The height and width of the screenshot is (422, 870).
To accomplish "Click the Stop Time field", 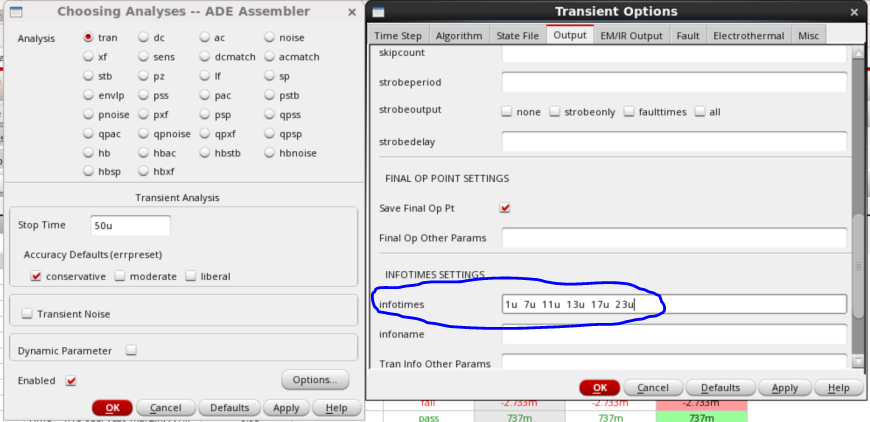I will [x=130, y=225].
